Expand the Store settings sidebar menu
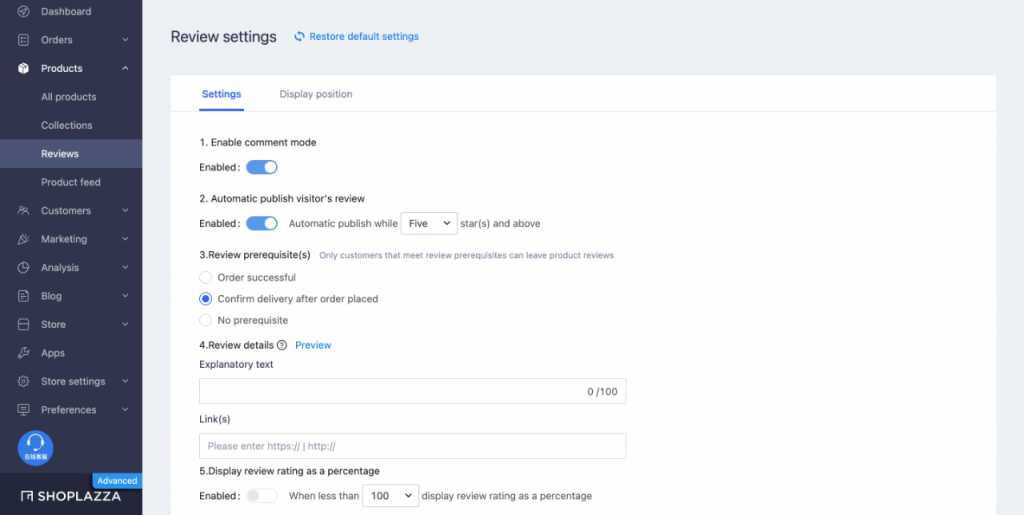Image resolution: width=1024 pixels, height=515 pixels. [x=73, y=382]
